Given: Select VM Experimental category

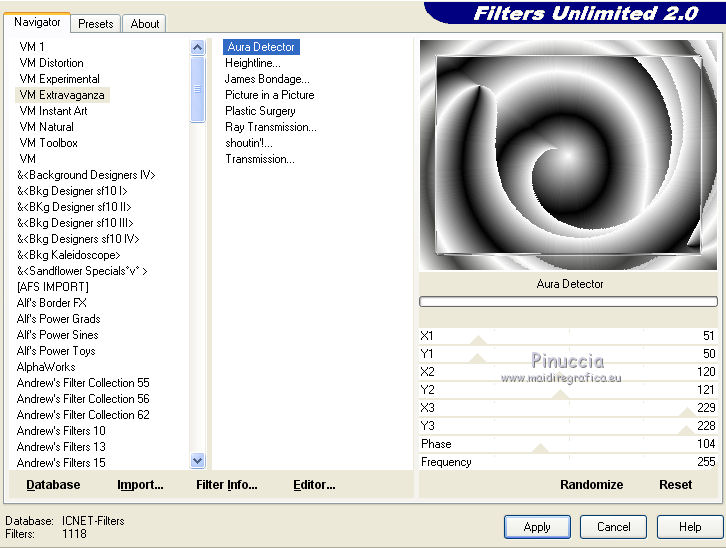Looking at the screenshot, I should click(x=59, y=79).
